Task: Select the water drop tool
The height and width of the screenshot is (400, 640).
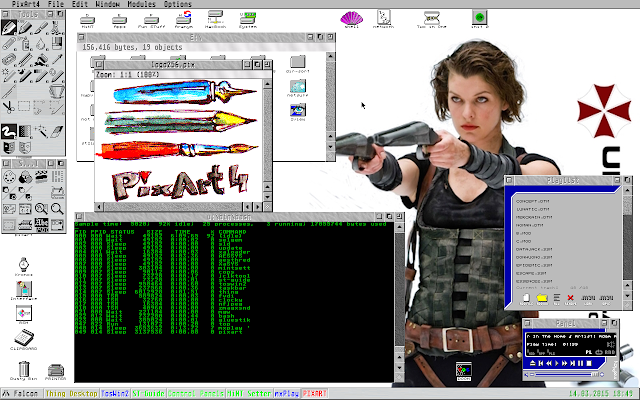Action: click(x=41, y=44)
